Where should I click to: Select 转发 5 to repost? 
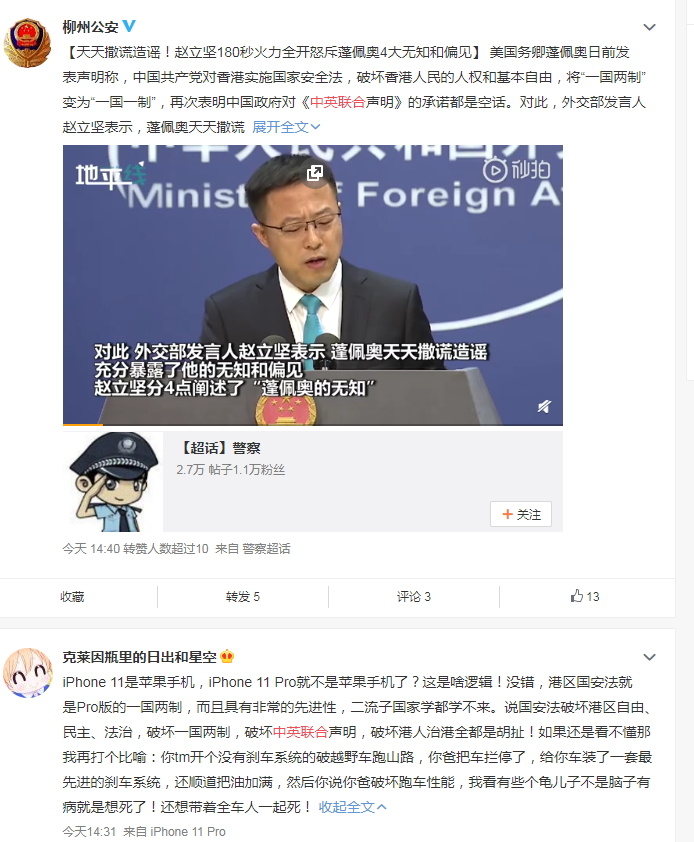tap(243, 597)
